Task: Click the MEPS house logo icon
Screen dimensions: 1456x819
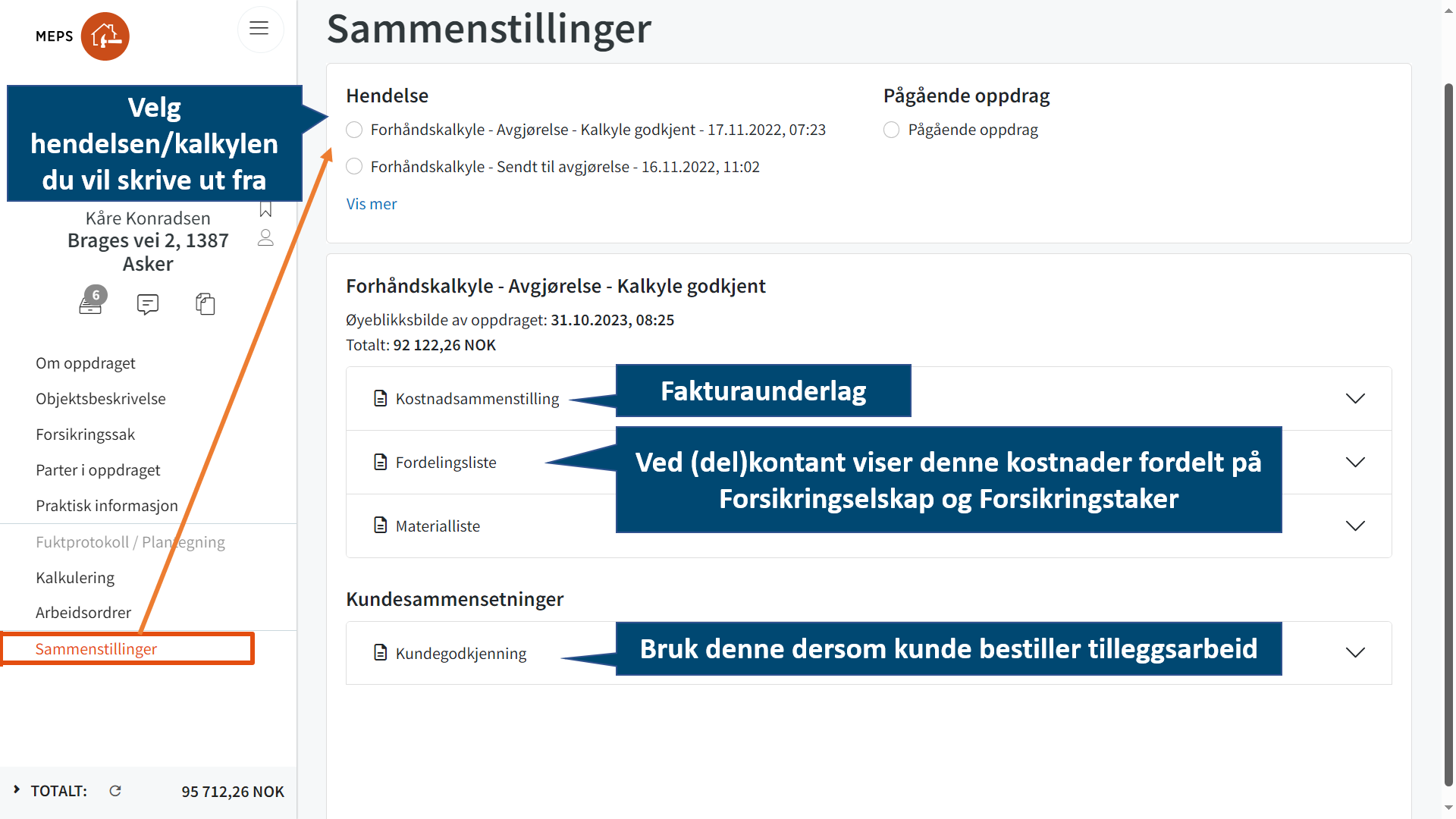Action: pos(105,36)
